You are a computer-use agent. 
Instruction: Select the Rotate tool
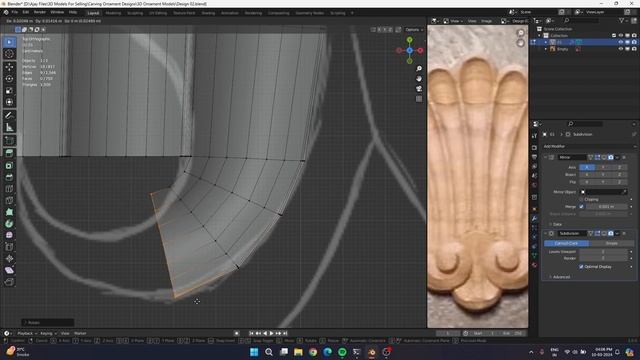9,78
